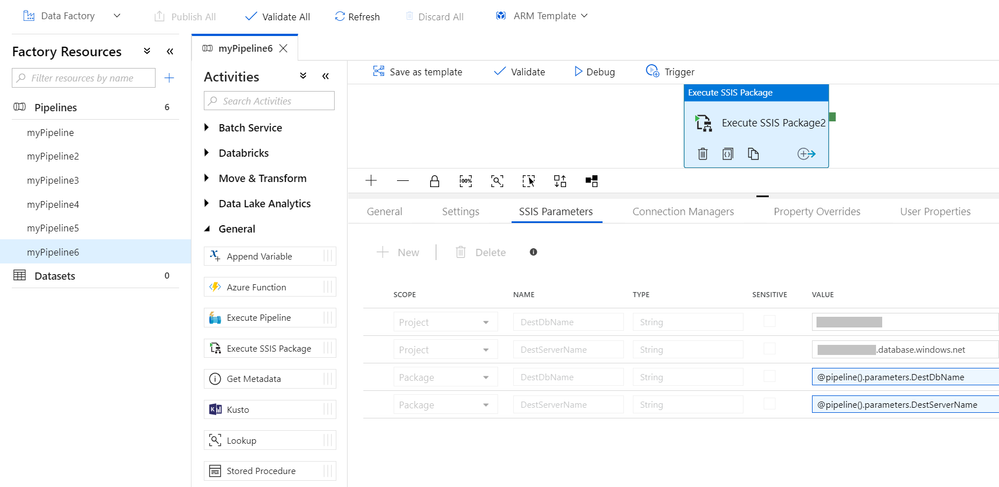
Task: Add a new resource with plus icon
Action: pos(169,78)
